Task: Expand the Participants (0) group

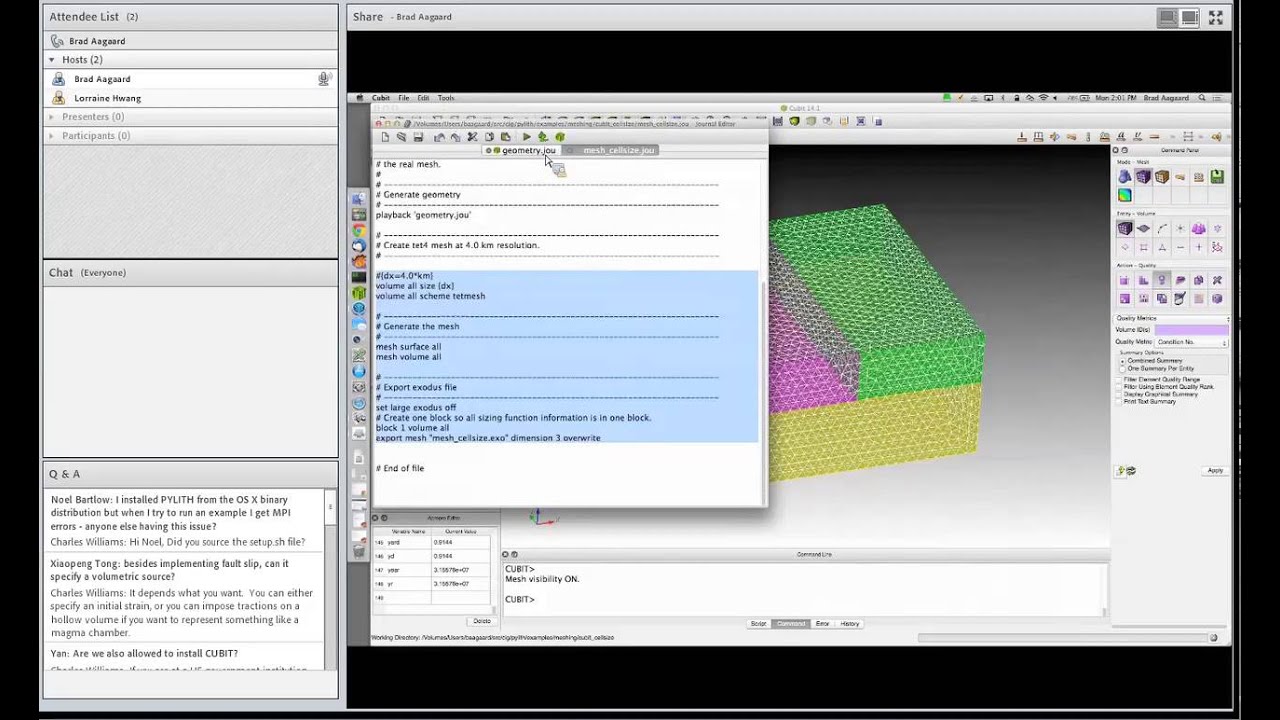Action: tap(52, 136)
